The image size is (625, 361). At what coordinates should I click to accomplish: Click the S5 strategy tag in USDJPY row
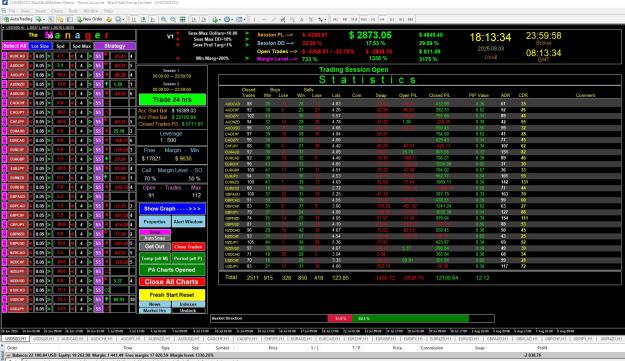(98, 309)
